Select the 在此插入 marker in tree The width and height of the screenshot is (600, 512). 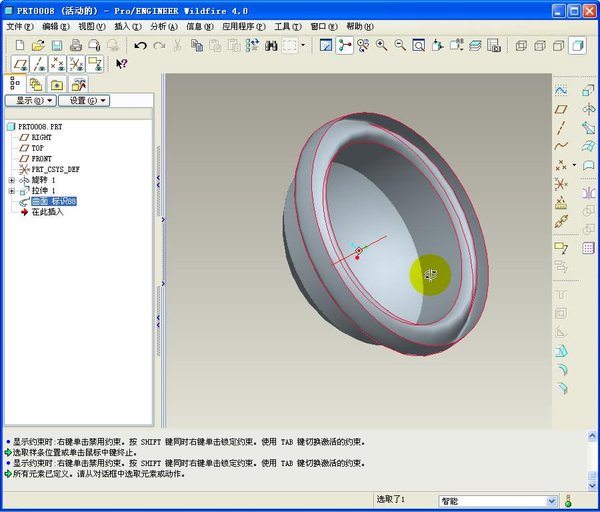[x=46, y=212]
